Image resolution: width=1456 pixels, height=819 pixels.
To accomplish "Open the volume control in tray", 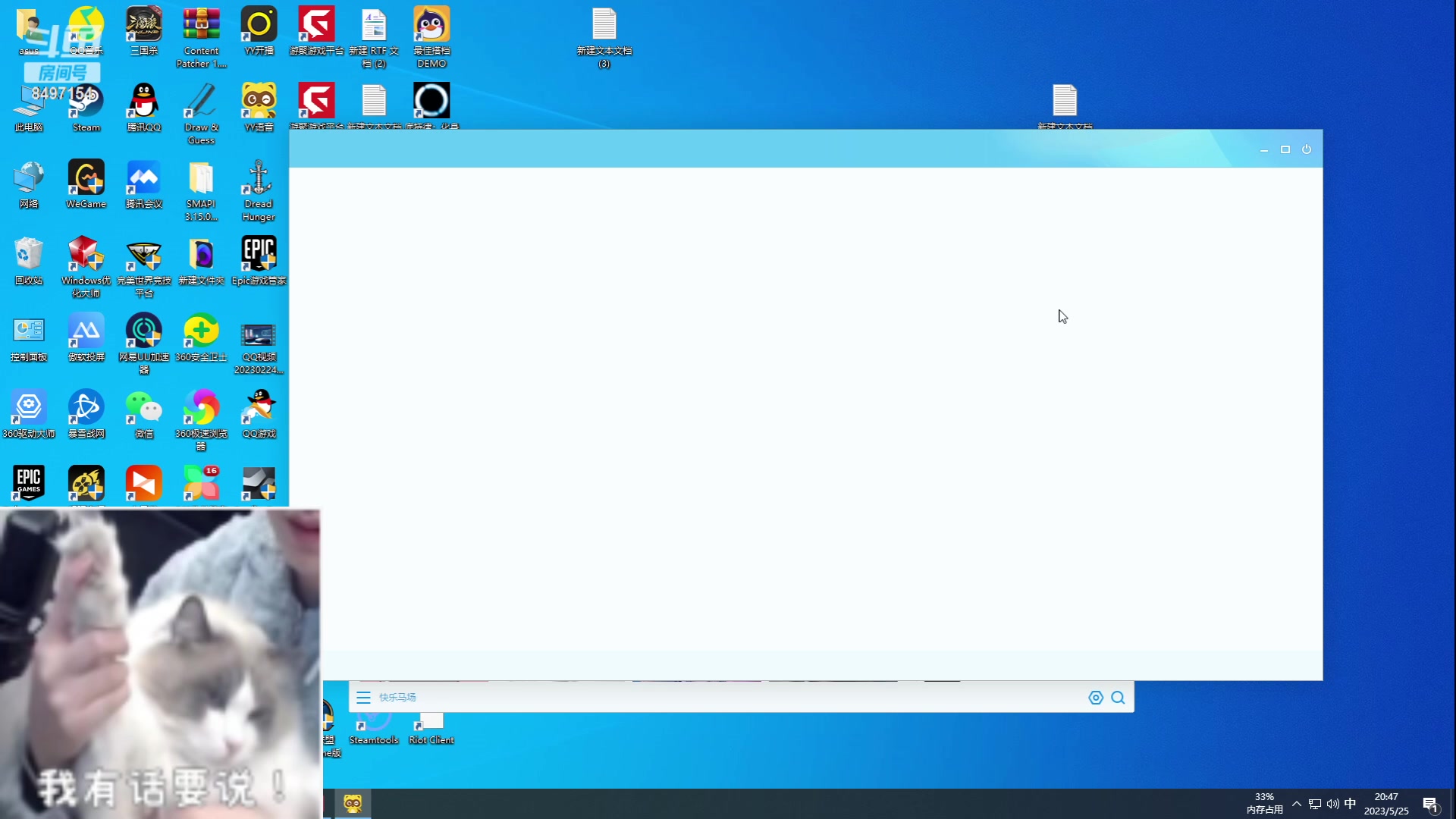I will [x=1332, y=804].
